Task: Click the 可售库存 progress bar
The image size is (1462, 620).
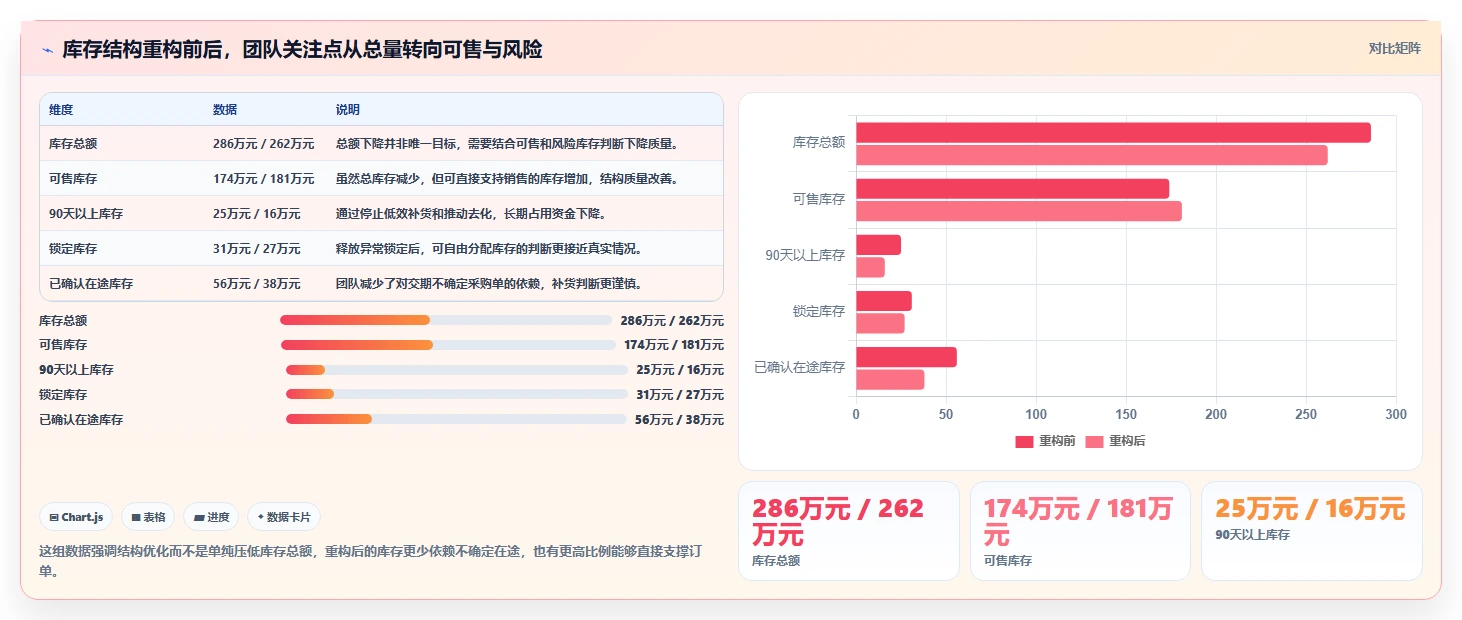Action: point(448,345)
